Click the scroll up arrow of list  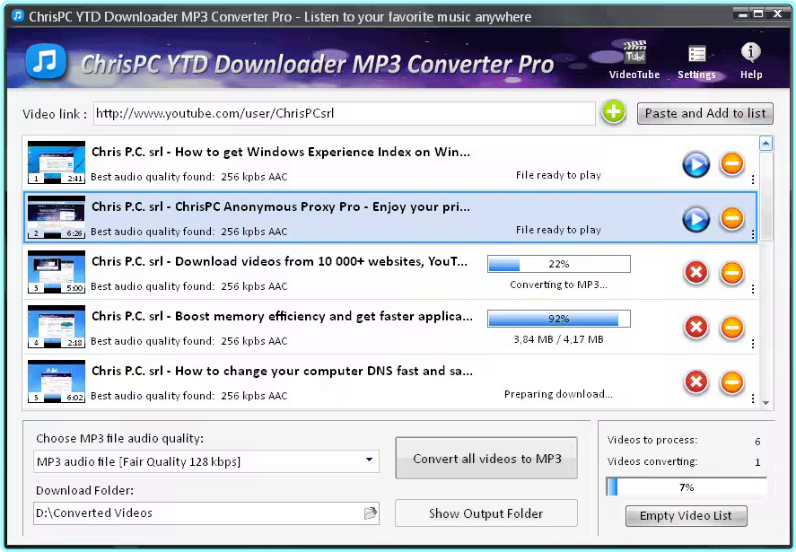(766, 144)
